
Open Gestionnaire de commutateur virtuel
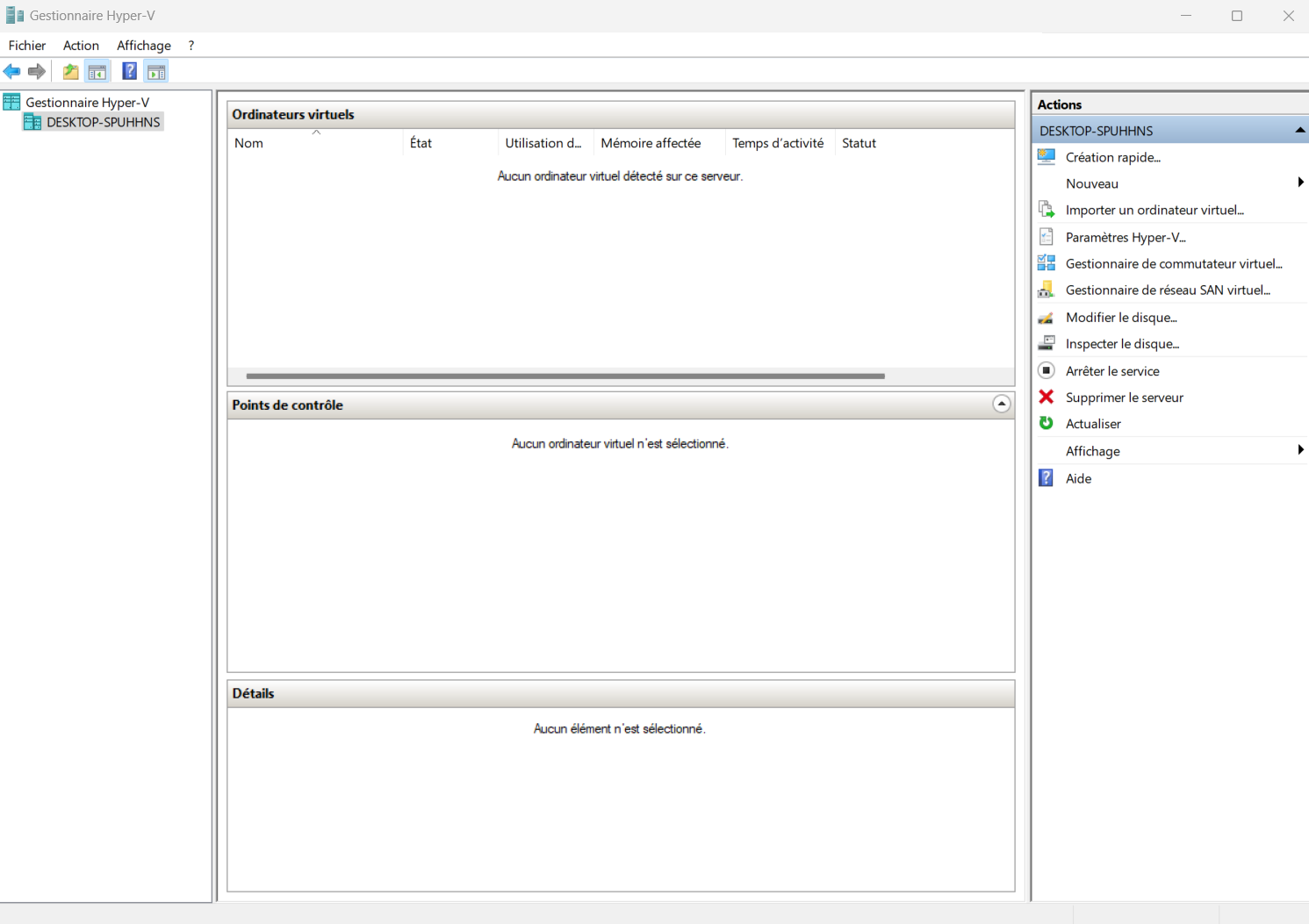(x=1173, y=263)
